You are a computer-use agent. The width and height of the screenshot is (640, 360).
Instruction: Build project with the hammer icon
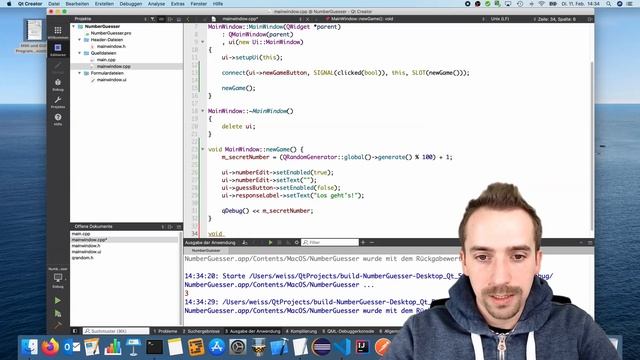tap(58, 325)
